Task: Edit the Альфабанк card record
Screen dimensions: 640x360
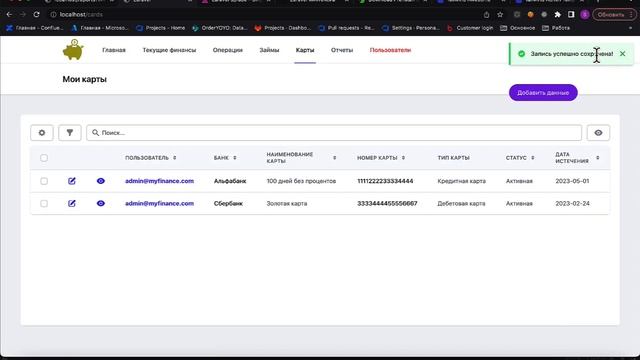Action: pyautogui.click(x=72, y=181)
